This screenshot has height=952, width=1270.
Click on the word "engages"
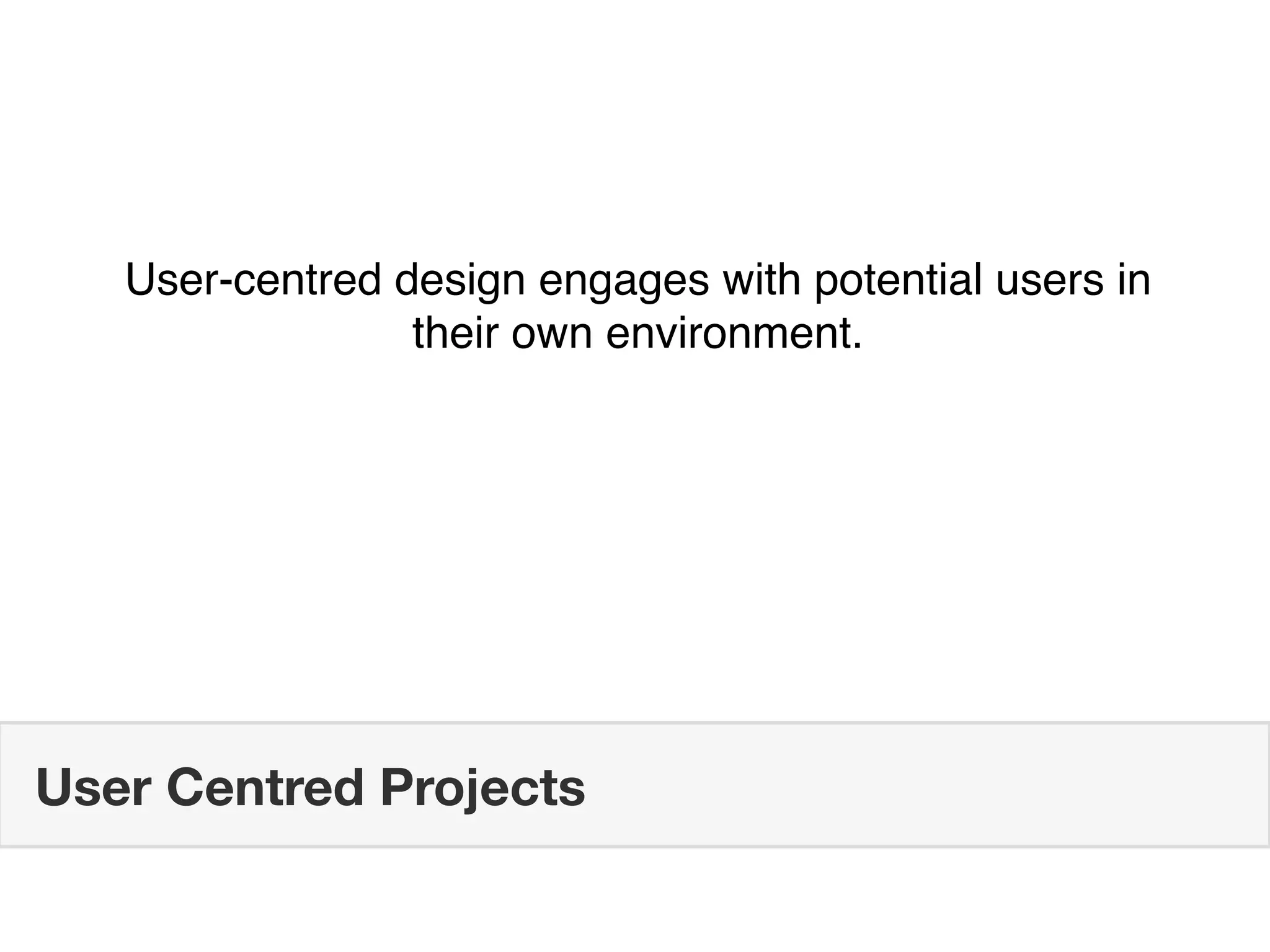(x=623, y=280)
